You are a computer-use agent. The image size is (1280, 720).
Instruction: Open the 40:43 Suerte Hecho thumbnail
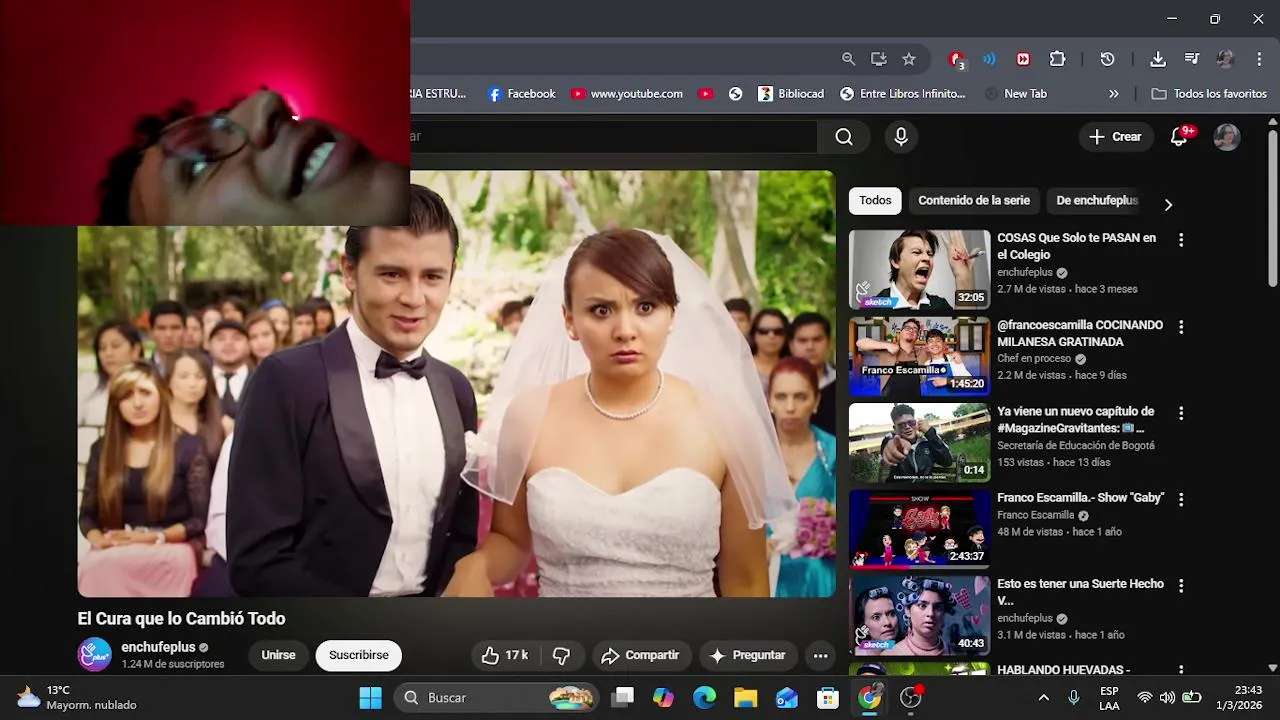point(919,616)
